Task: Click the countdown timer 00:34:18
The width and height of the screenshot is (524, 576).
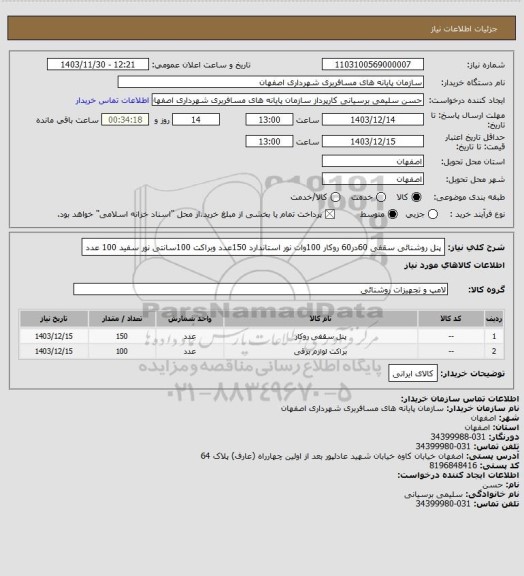Action: (125, 120)
